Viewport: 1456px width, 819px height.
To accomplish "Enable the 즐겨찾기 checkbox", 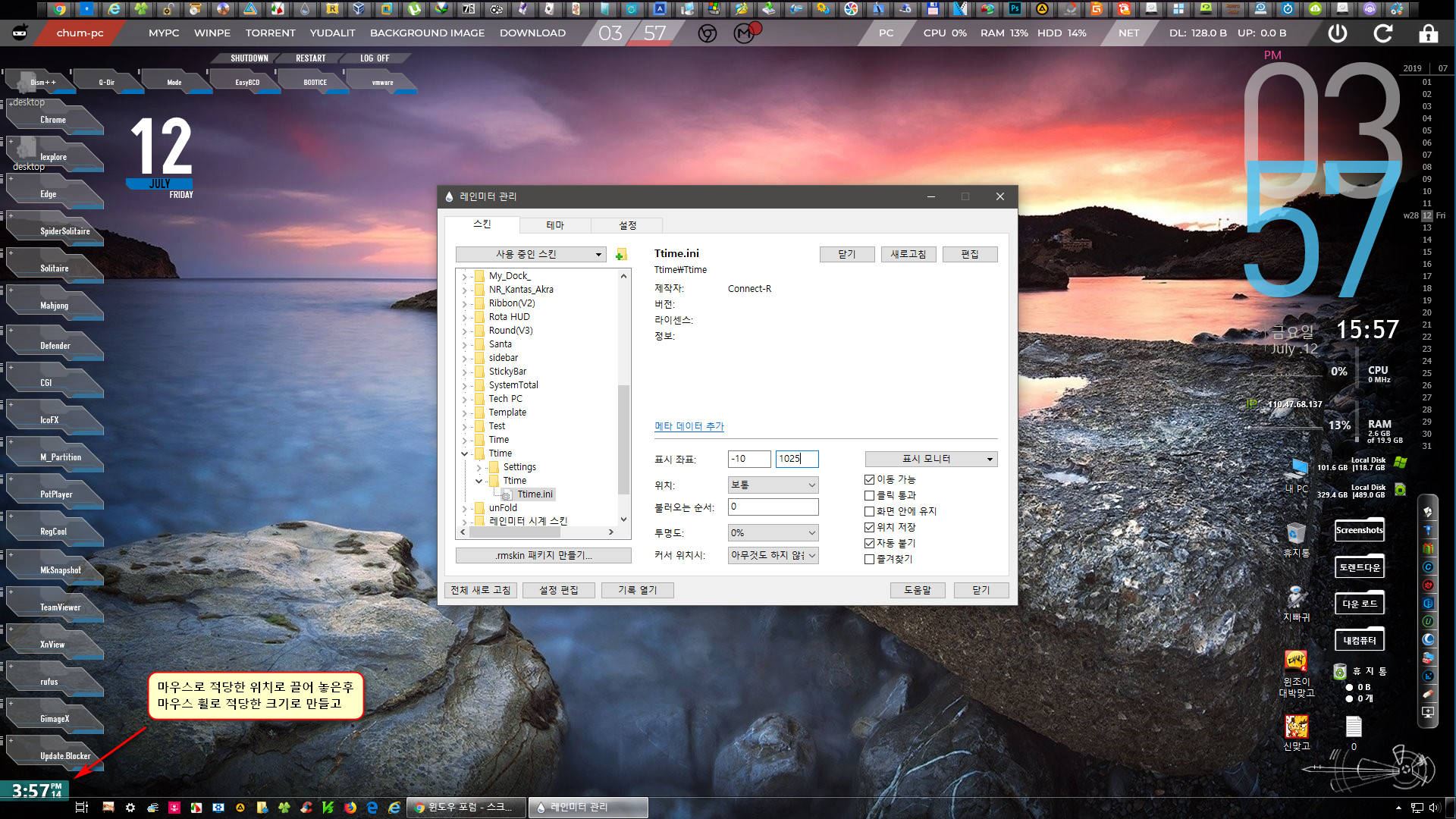I will click(x=869, y=559).
